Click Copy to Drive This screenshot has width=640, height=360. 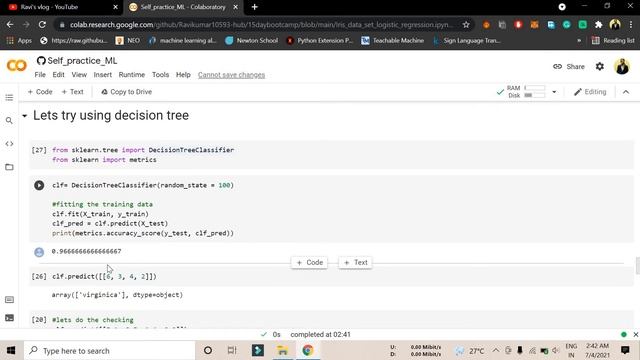point(127,92)
